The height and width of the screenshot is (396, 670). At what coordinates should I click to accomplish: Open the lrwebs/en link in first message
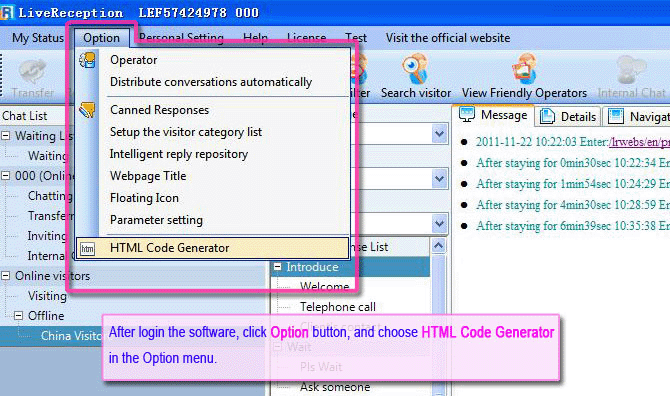pyautogui.click(x=639, y=142)
